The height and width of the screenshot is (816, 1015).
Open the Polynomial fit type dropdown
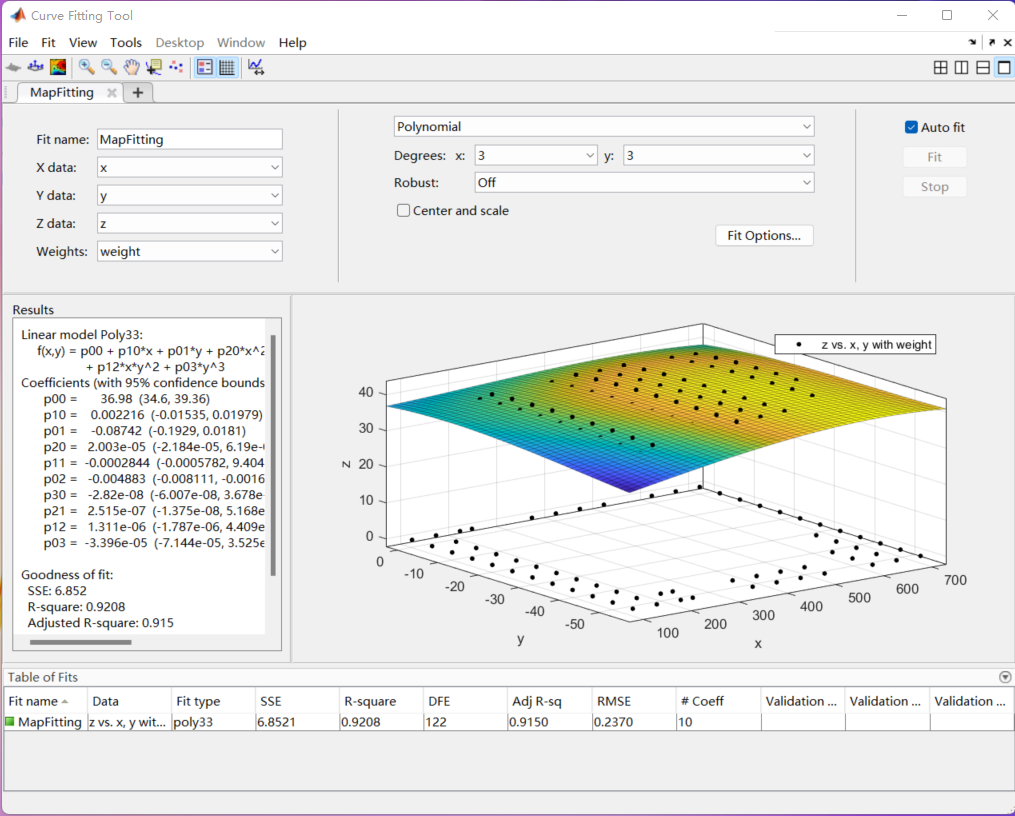[604, 127]
